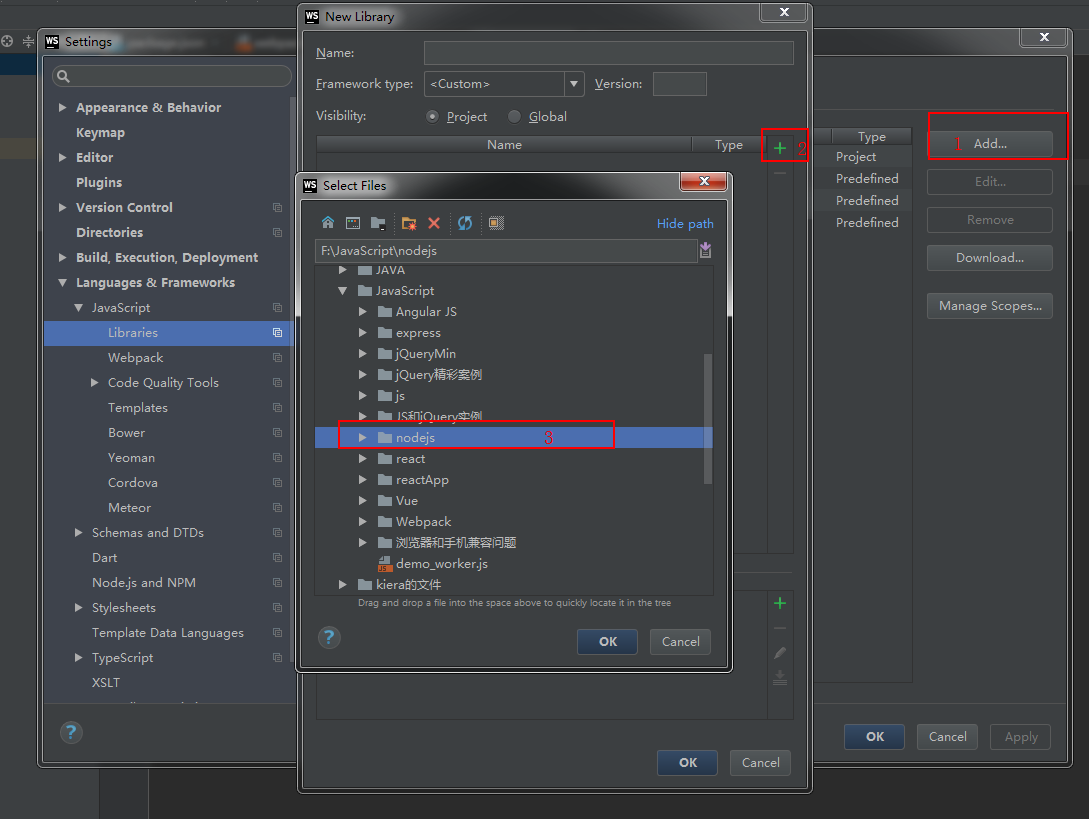1089x819 pixels.
Task: Expand Appearance & Behavior settings
Action: pos(63,108)
